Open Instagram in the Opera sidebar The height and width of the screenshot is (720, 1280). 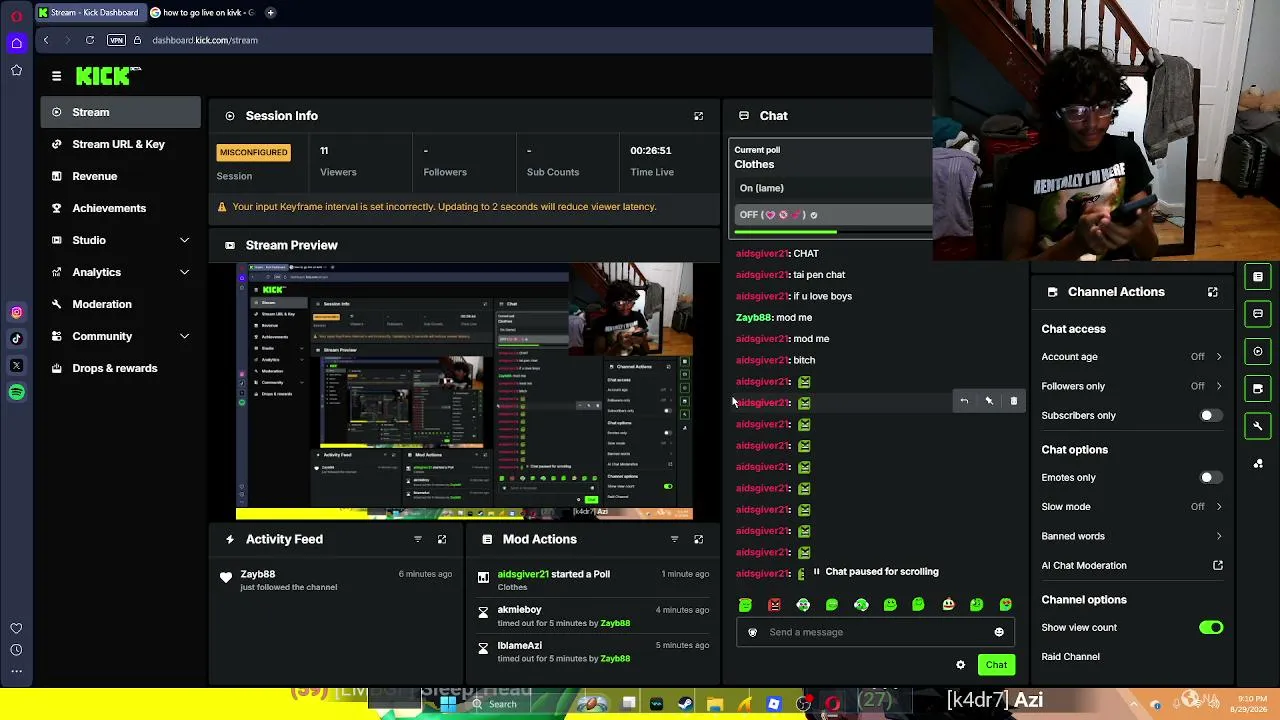[x=16, y=313]
